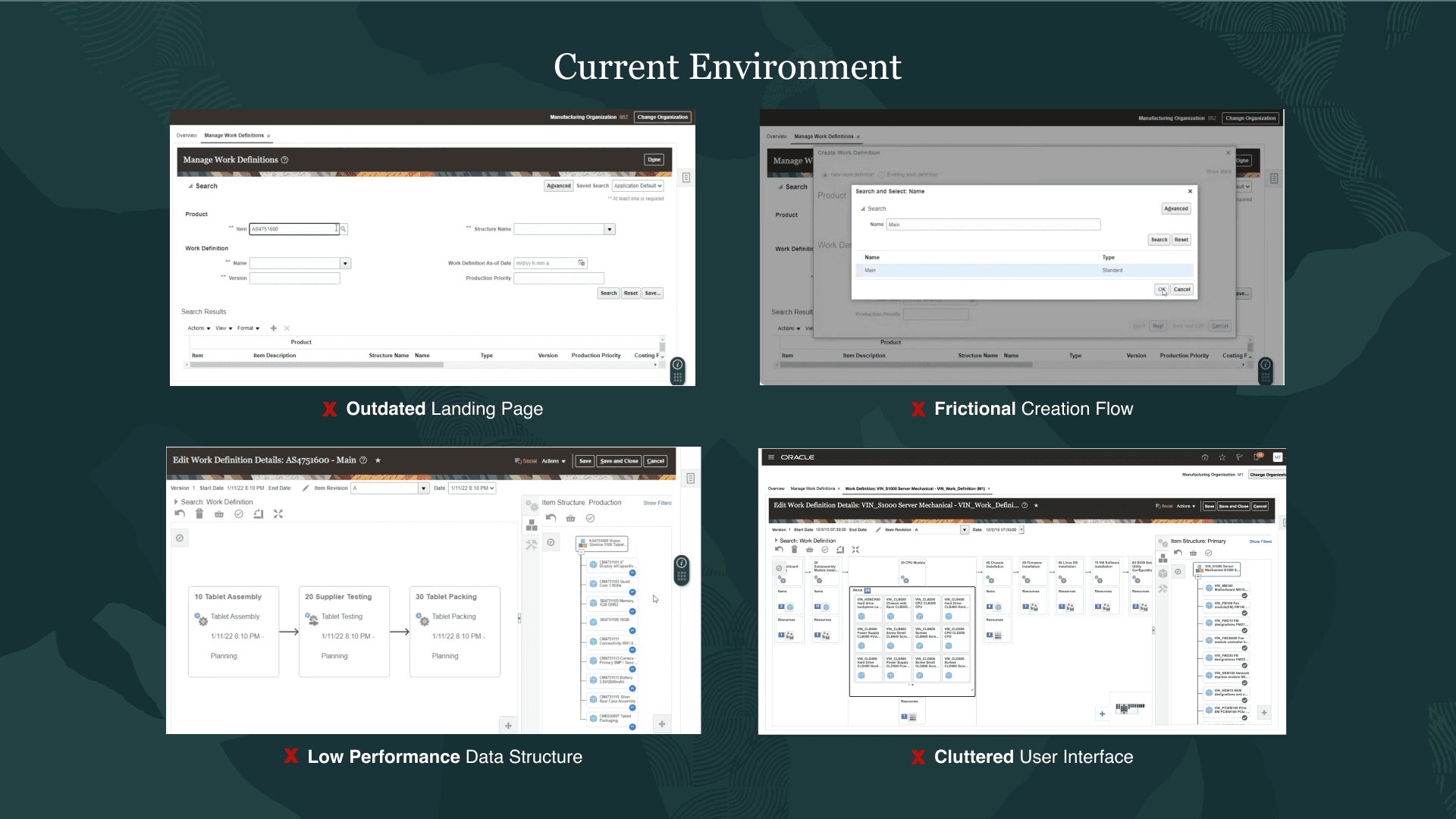
Task: Open Format menu in Search Results toolbar
Action: click(248, 328)
